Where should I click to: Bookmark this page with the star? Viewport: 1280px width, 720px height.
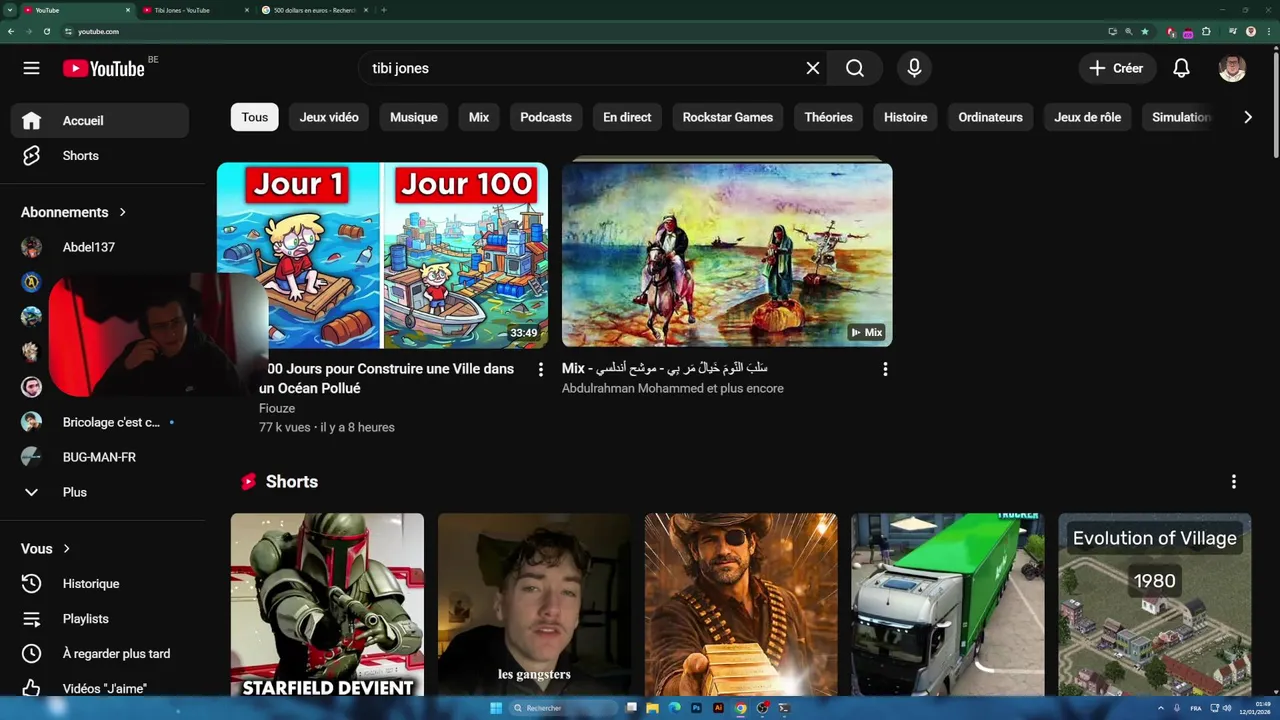click(x=1145, y=31)
